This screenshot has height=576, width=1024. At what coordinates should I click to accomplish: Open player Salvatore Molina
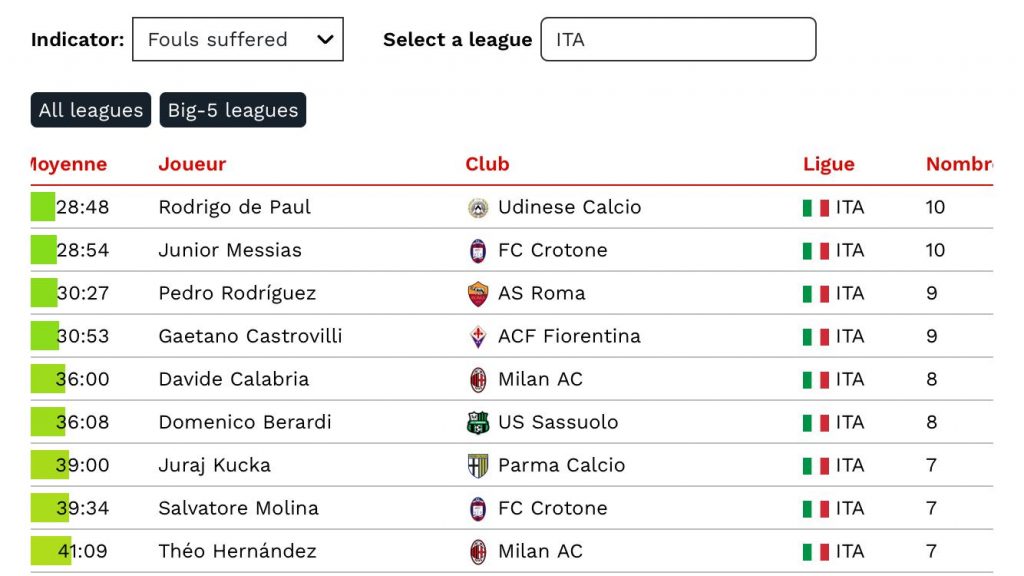[238, 508]
